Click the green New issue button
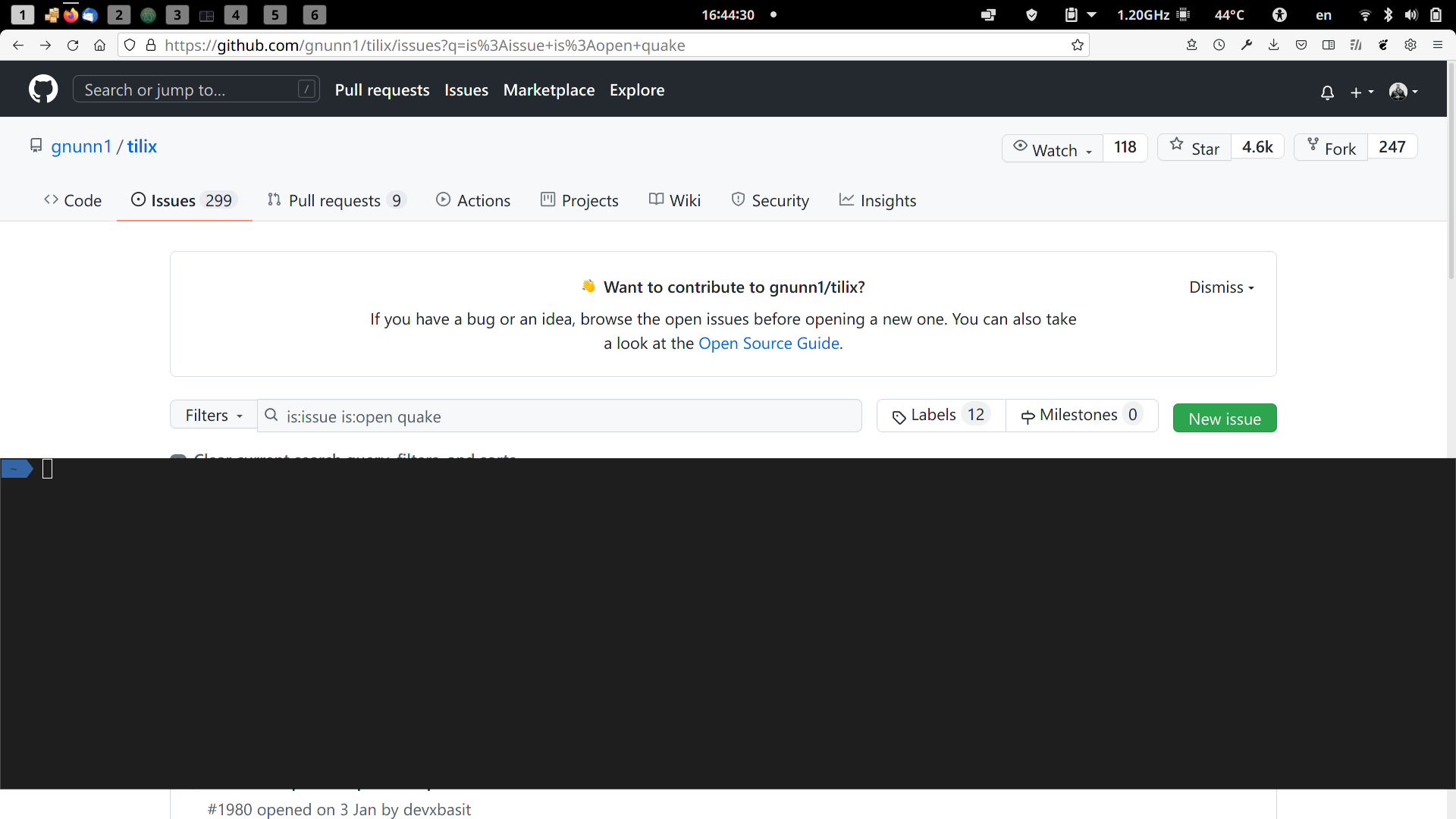1456x819 pixels. tap(1225, 419)
